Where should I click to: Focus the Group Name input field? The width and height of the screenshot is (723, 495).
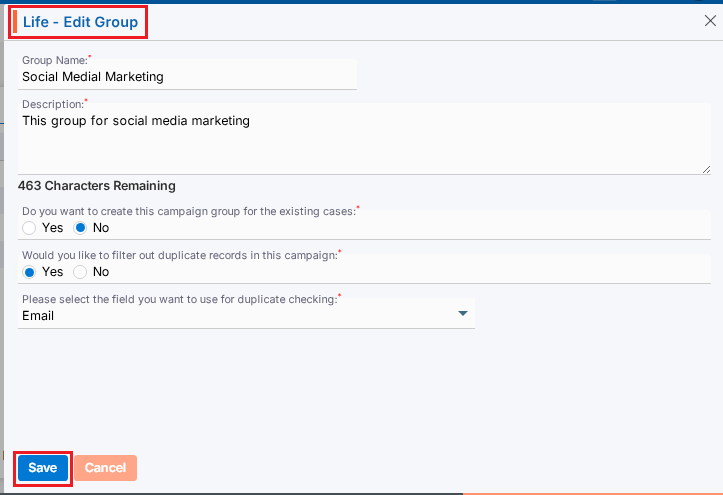click(187, 76)
